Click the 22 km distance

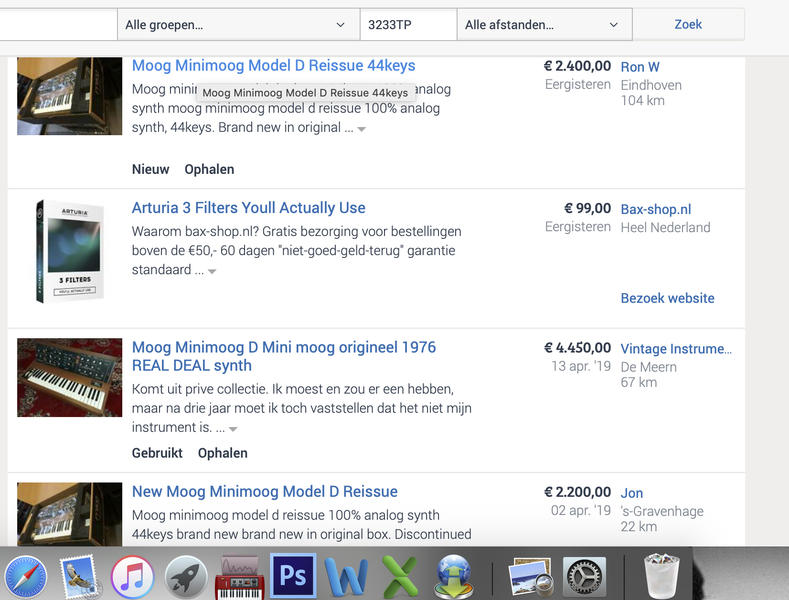click(639, 527)
